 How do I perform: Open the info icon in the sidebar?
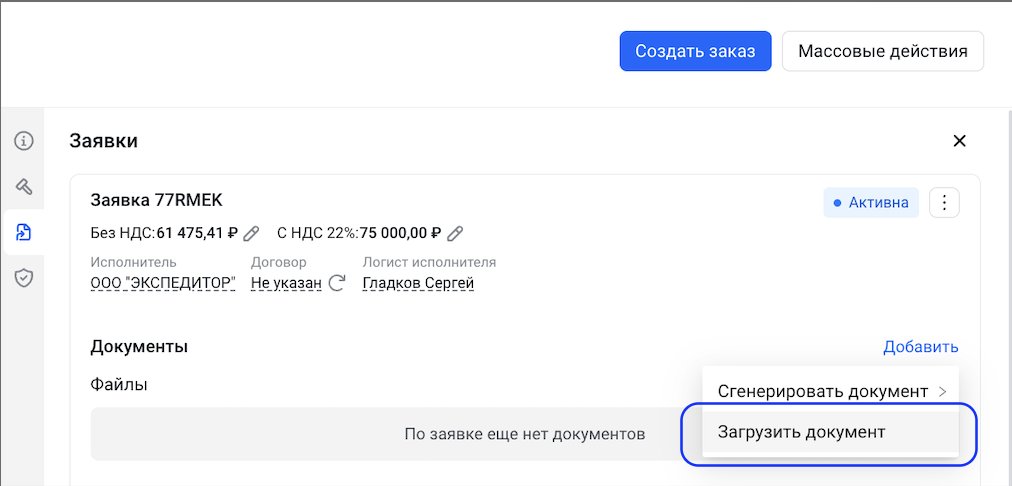click(x=24, y=141)
